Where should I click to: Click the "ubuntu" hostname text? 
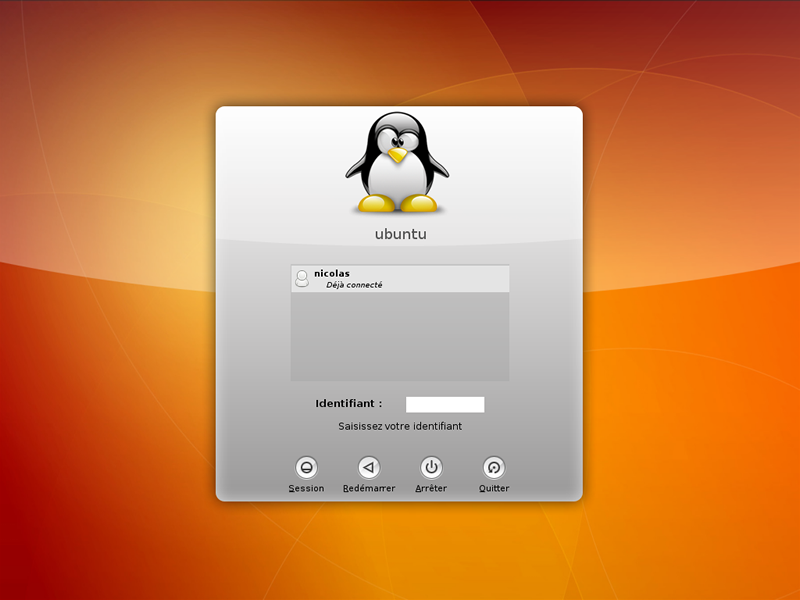[401, 234]
